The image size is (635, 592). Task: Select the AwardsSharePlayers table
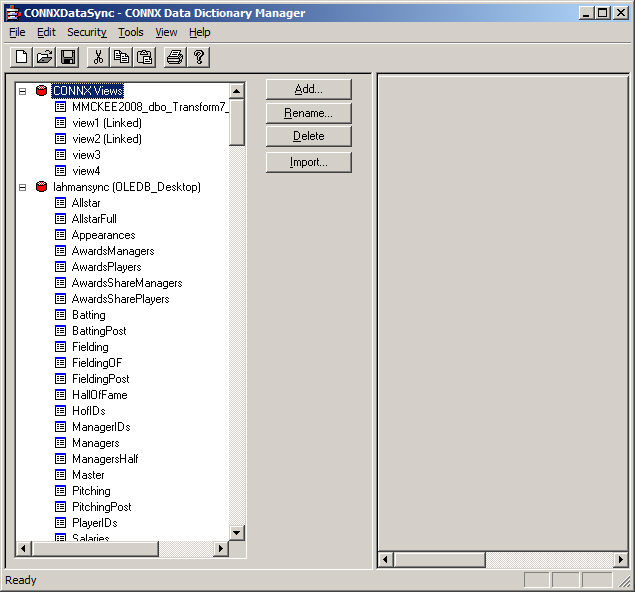click(121, 299)
